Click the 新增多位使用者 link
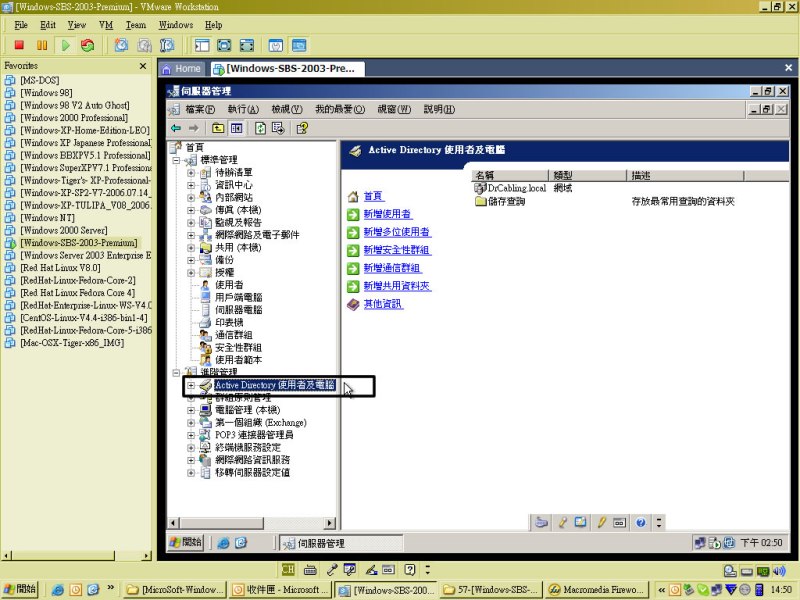The width and height of the screenshot is (800, 600). (x=397, y=232)
